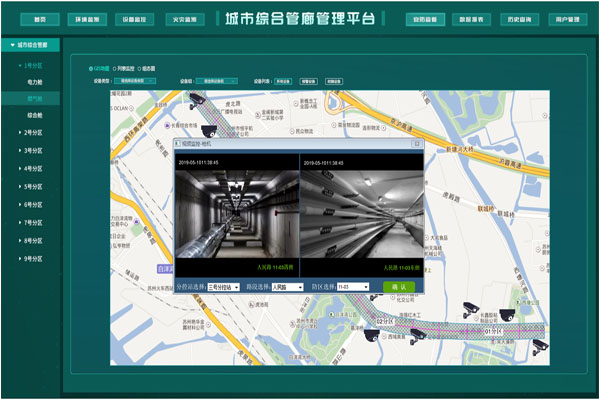
Task: Select 电力舱 under 1号分区
Action: click(35, 81)
